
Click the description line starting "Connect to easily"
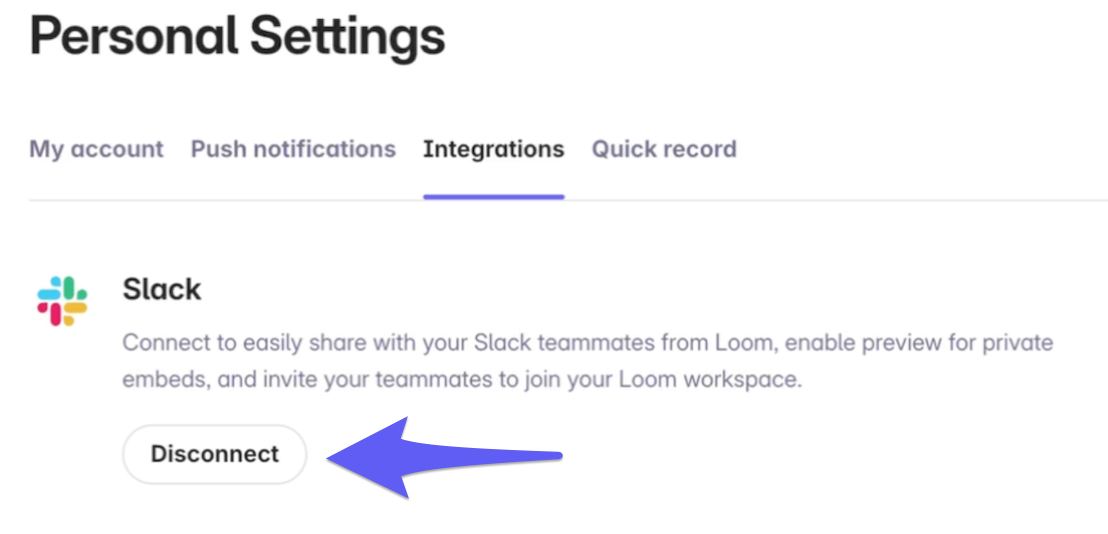(587, 343)
